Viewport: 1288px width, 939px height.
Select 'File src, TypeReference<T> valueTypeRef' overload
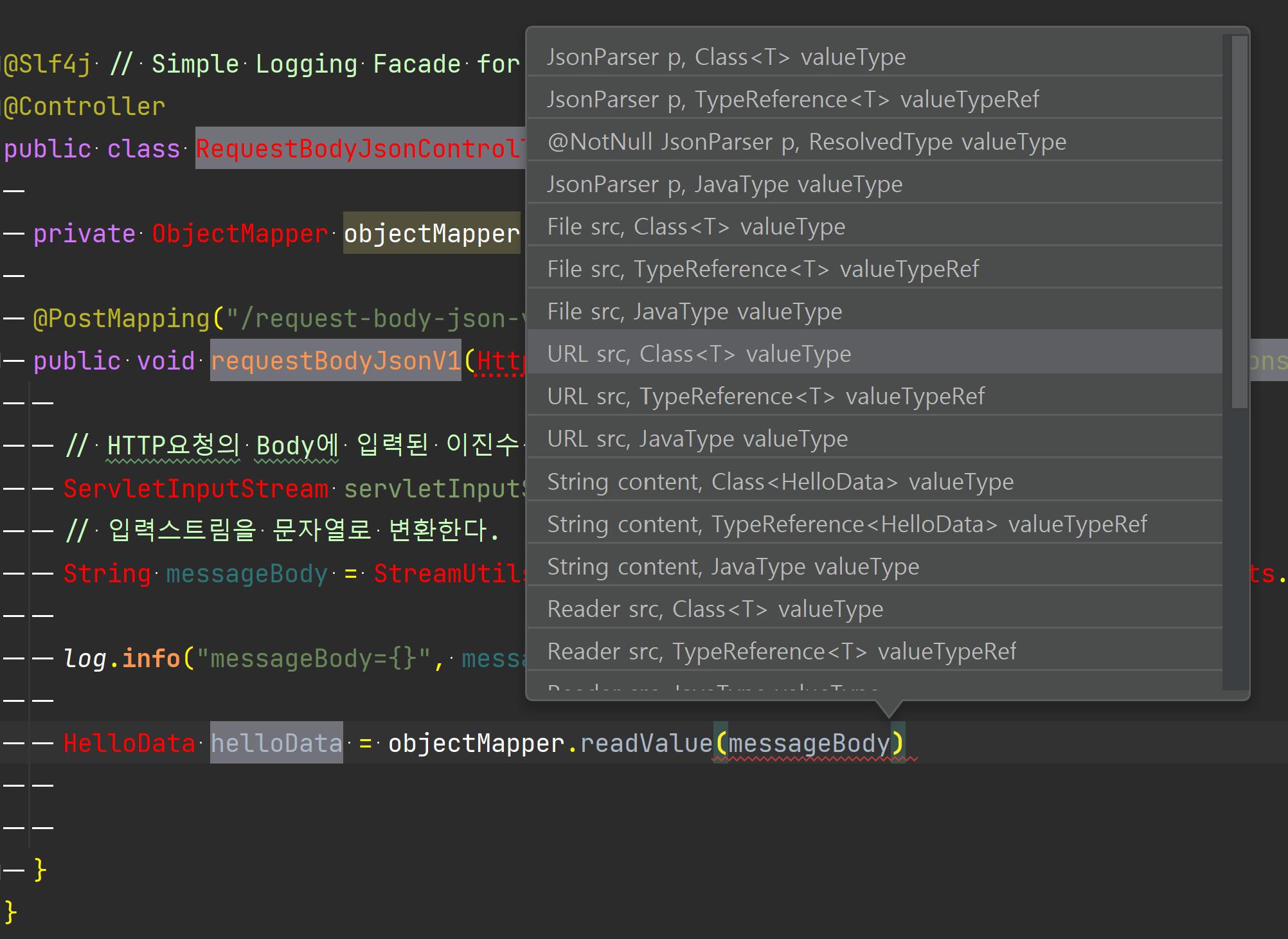[x=874, y=269]
